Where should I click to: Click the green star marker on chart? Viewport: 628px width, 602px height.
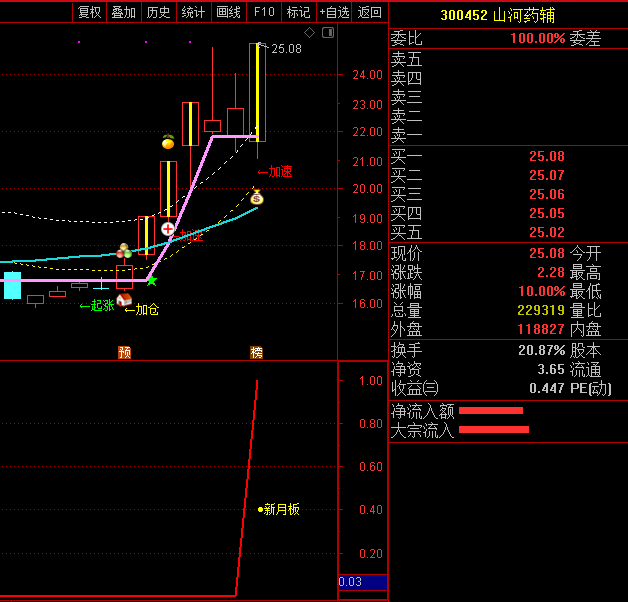pos(152,281)
